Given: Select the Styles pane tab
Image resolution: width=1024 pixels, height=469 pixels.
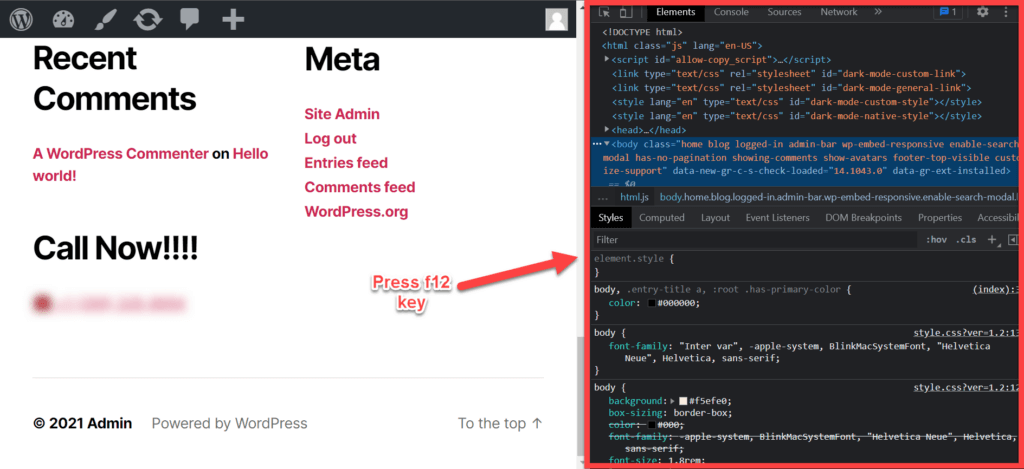Looking at the screenshot, I should 611,218.
